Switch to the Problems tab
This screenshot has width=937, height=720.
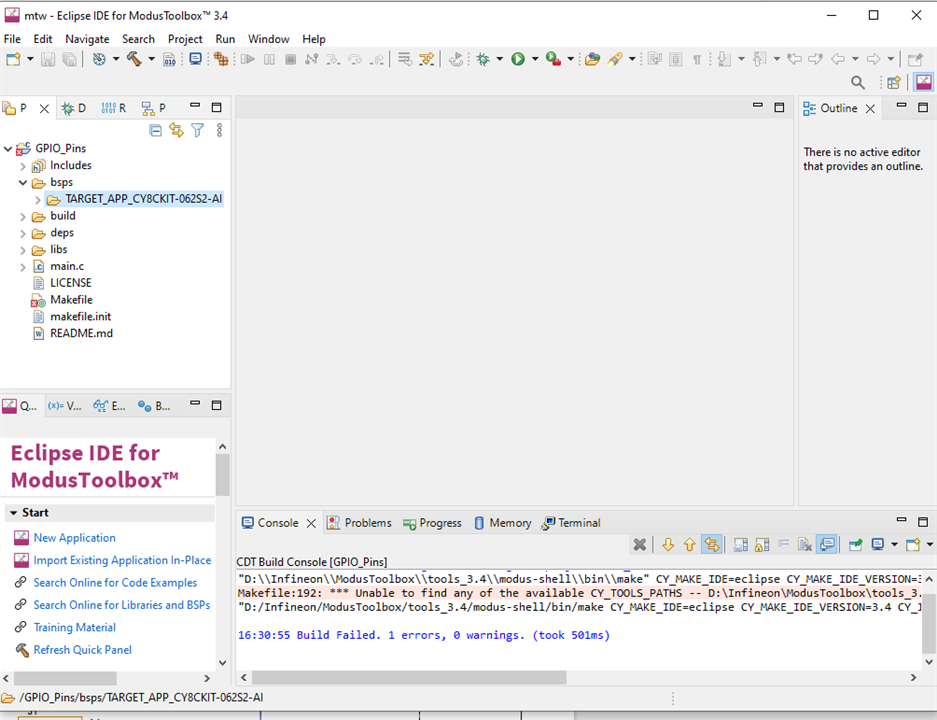click(359, 523)
